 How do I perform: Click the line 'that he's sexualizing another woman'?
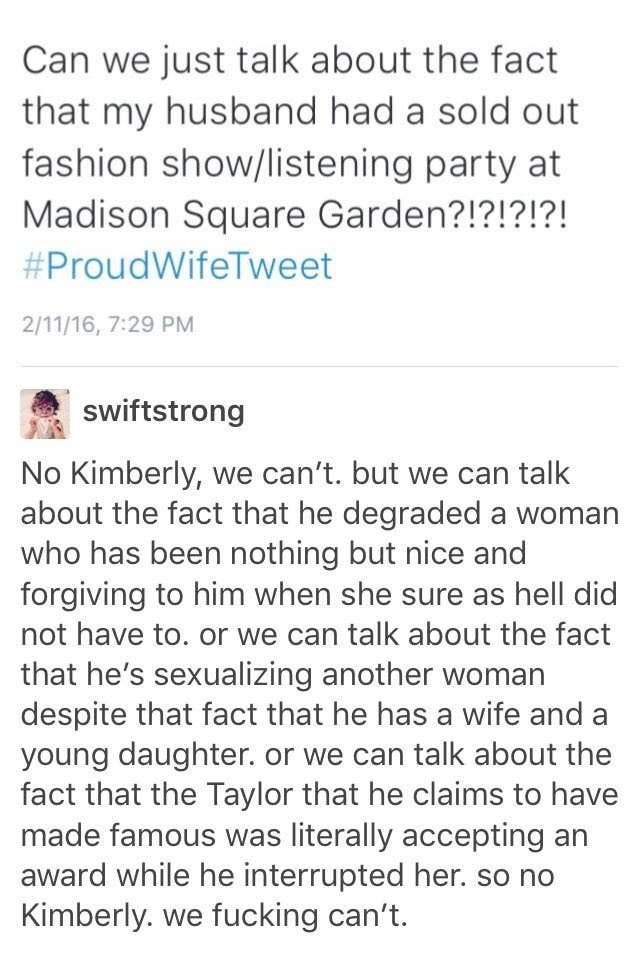(282, 674)
